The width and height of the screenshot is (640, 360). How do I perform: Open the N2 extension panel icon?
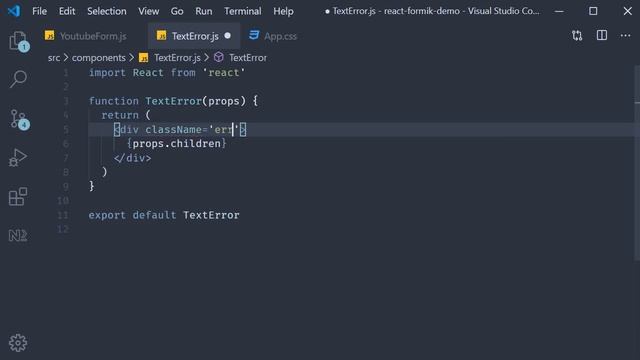click(18, 236)
